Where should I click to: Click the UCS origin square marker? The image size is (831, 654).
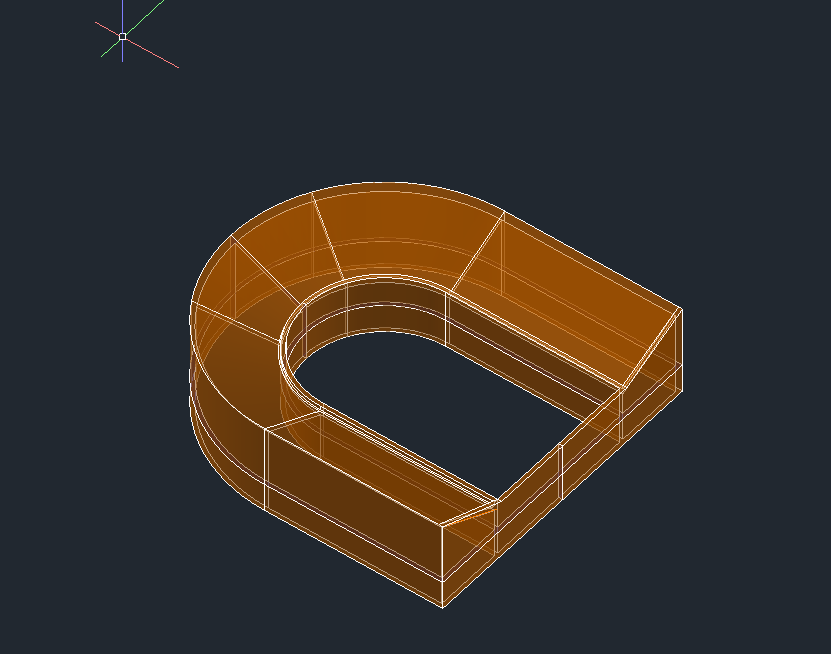click(x=122, y=37)
